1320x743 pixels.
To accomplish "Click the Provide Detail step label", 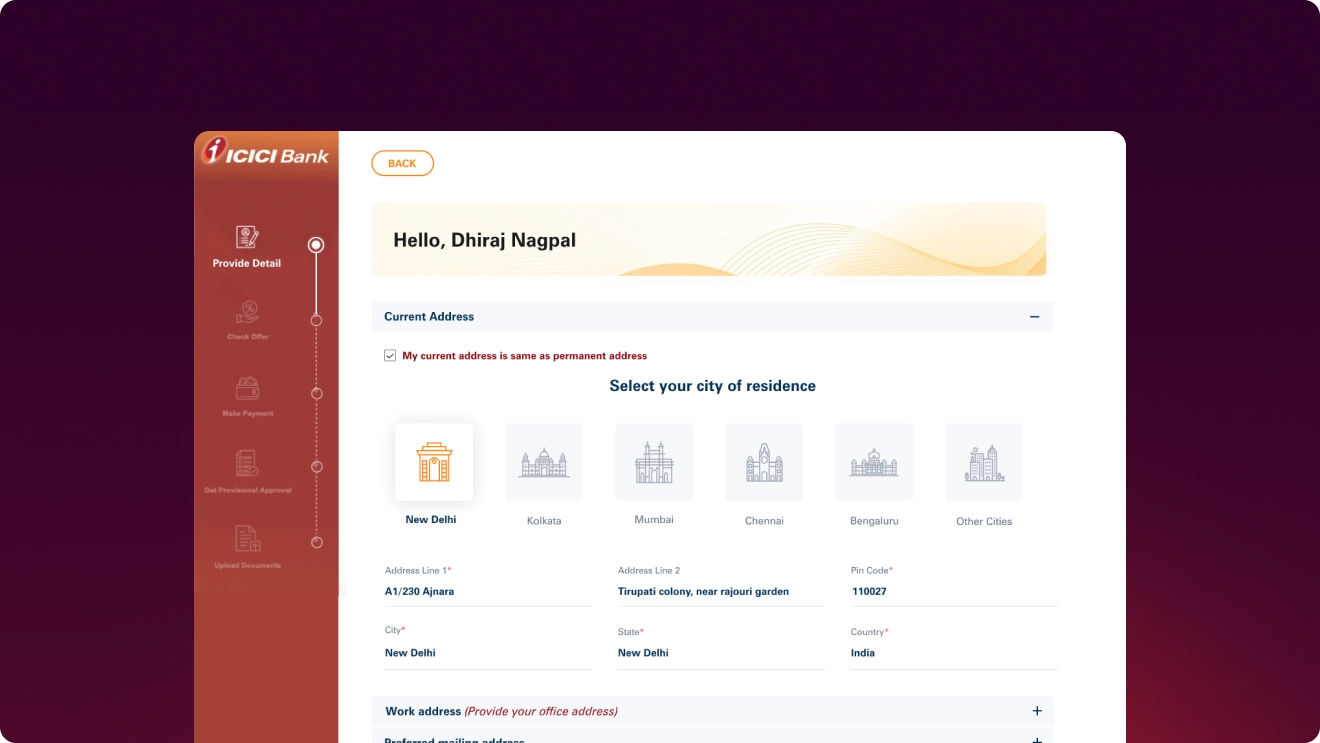I will point(247,264).
